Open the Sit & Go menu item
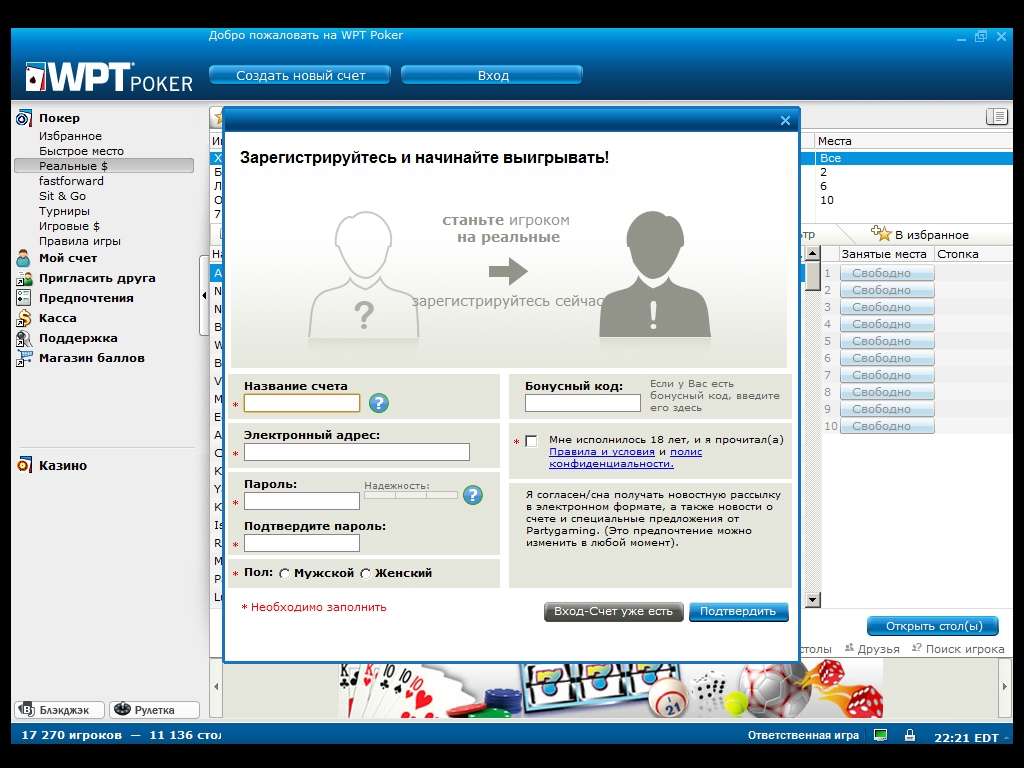The height and width of the screenshot is (768, 1024). 62,196
